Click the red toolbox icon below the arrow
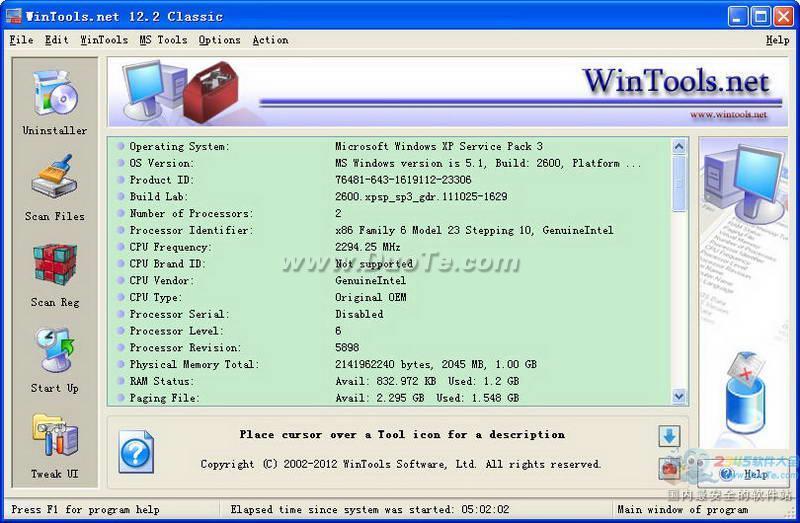This screenshot has width=800, height=523. 669,467
